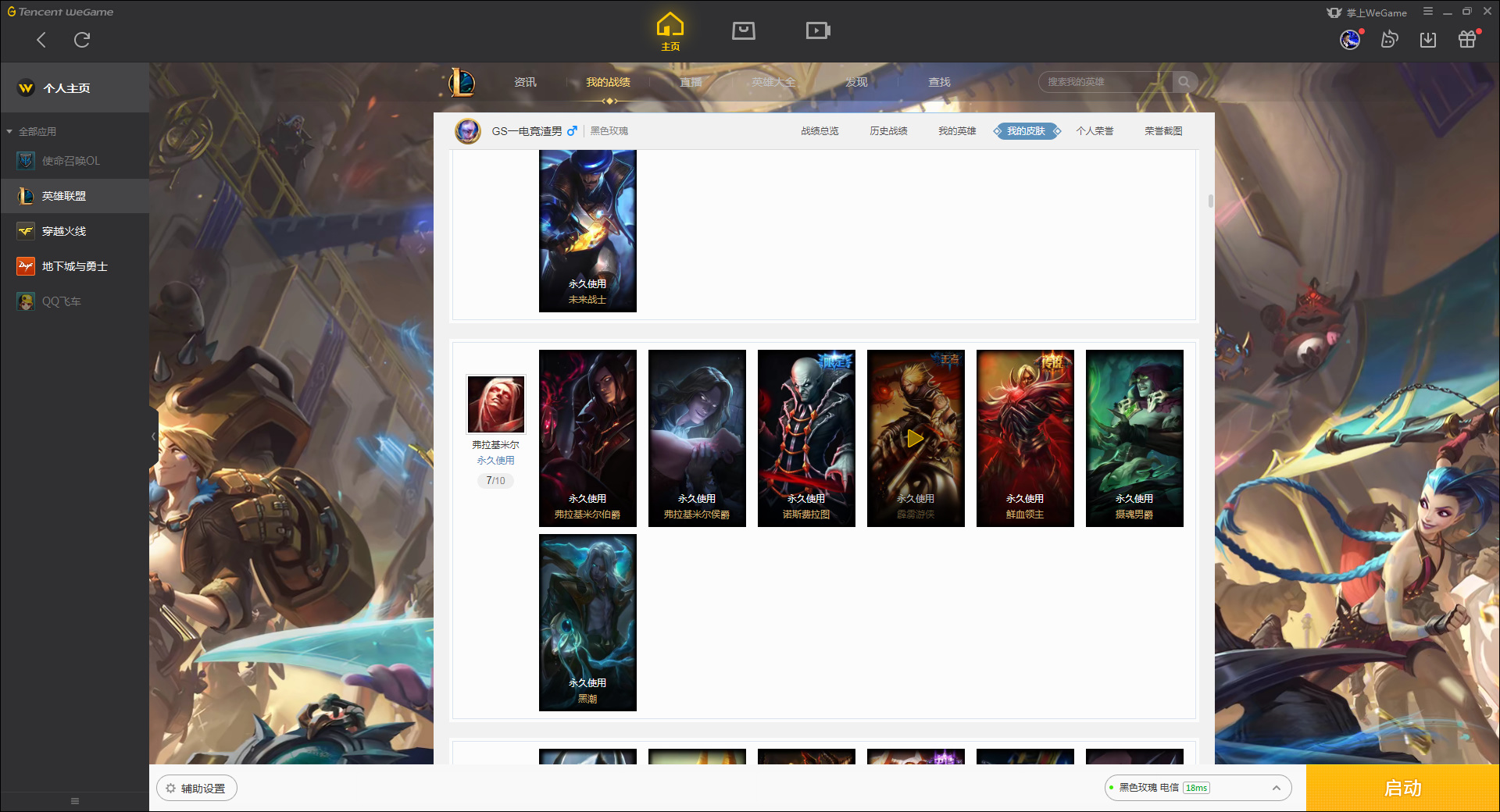This screenshot has width=1500, height=812.
Task: Click the Tencent WeGame title logo
Action: coord(60,12)
